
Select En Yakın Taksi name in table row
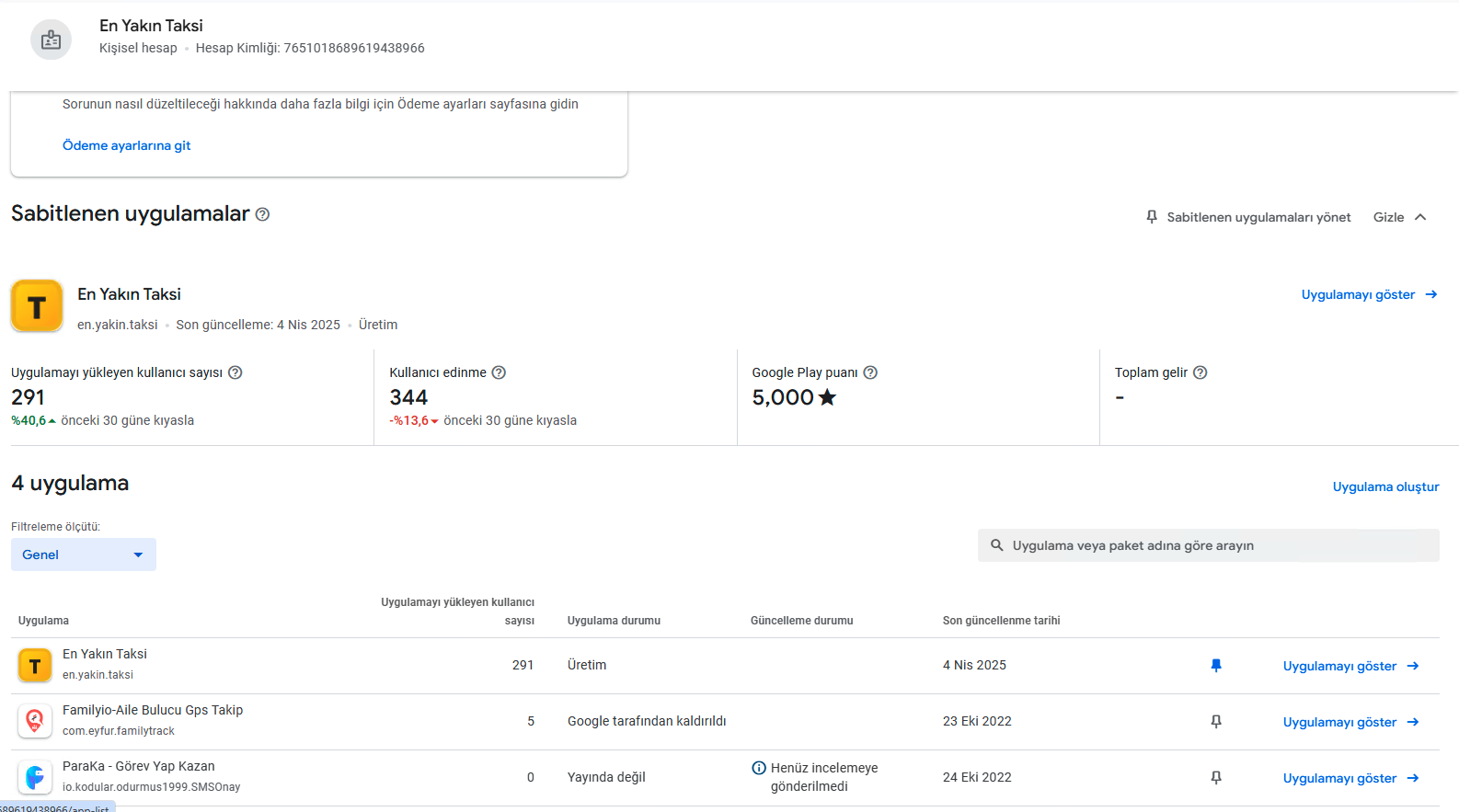click(x=105, y=654)
